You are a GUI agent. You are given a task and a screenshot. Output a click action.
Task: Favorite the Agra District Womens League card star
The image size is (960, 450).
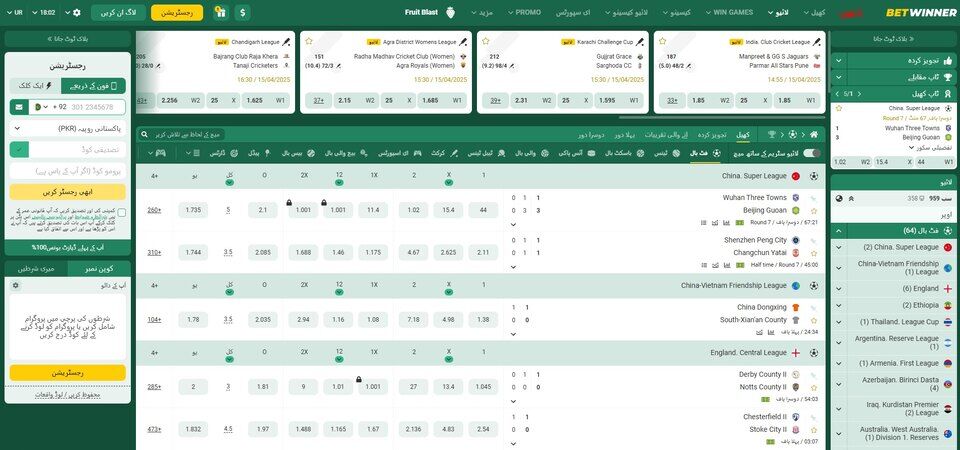(x=309, y=41)
